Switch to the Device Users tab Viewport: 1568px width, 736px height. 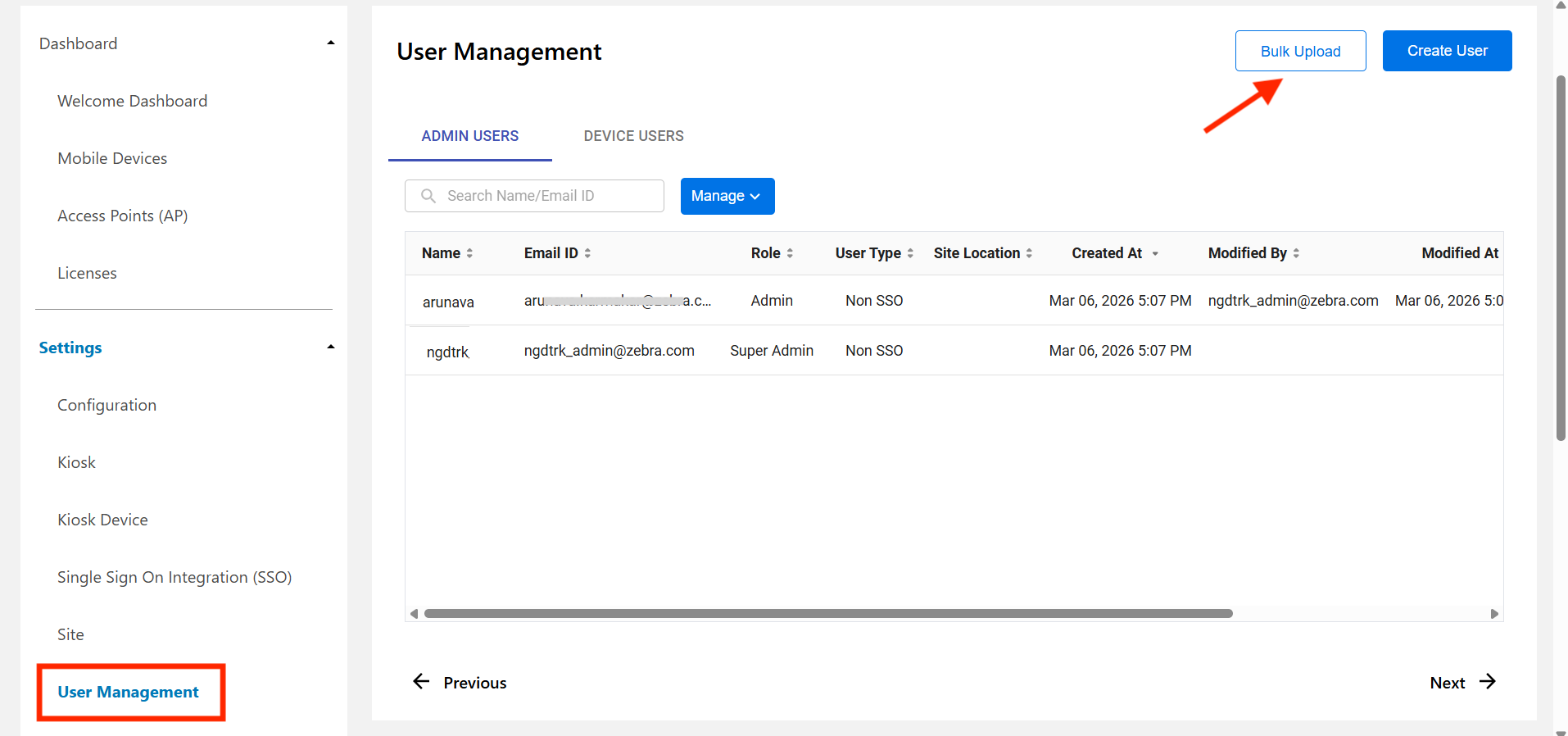pos(633,136)
